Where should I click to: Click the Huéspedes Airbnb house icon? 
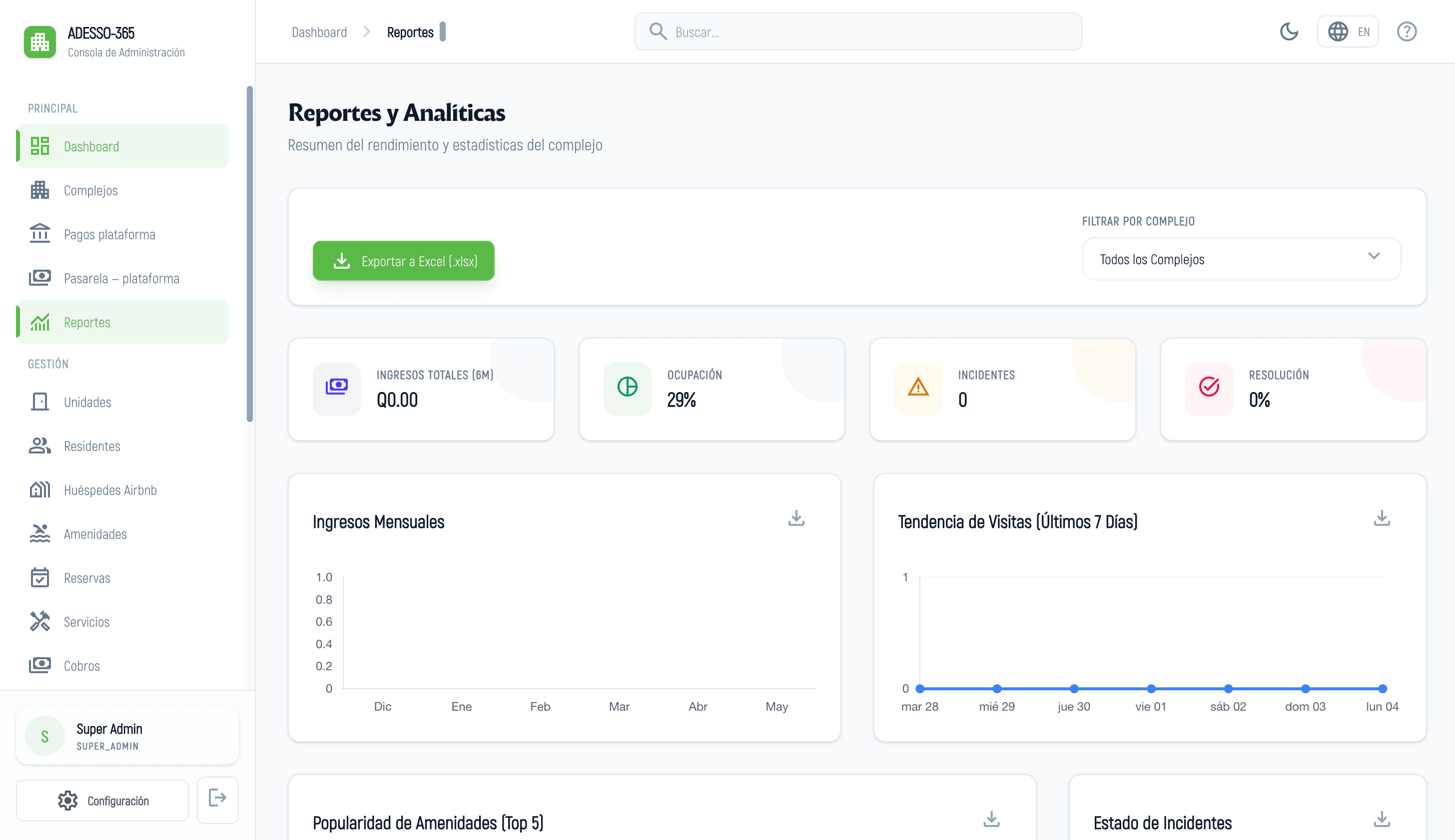coord(40,490)
